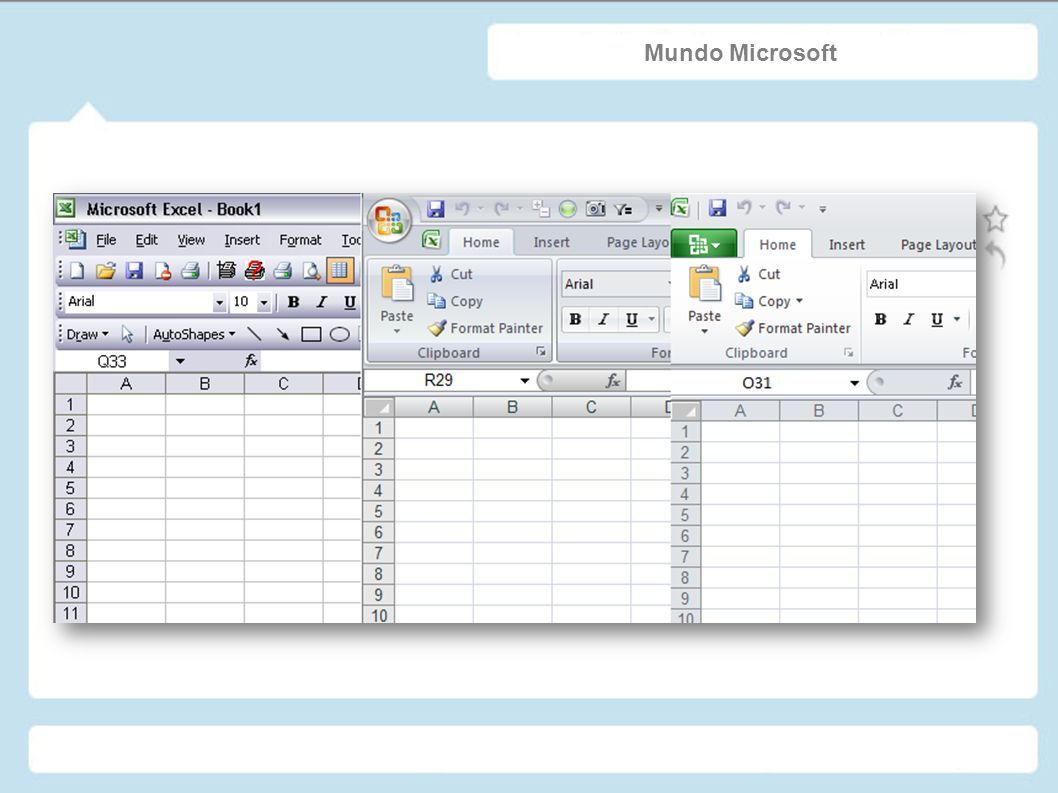Click Save icon in Excel 2010 Quick Access Toolbar
Screen dimensions: 1058x793
717,208
